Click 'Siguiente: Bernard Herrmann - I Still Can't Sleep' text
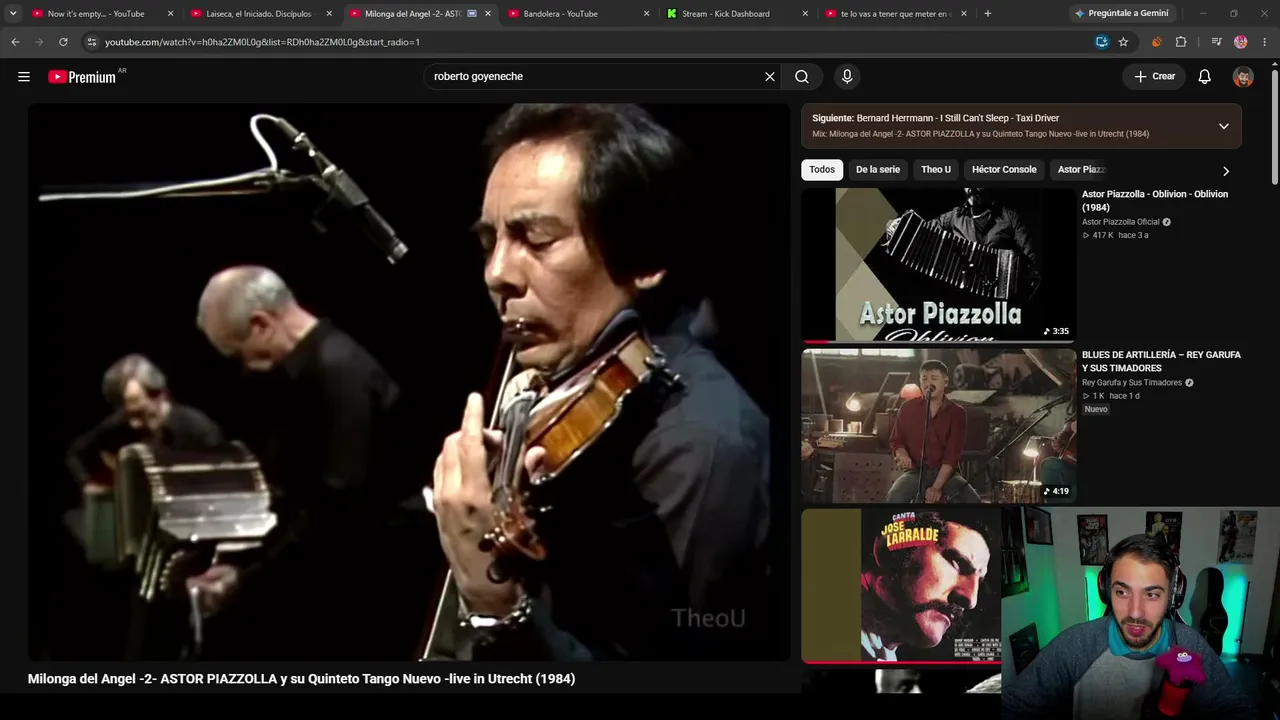Image resolution: width=1280 pixels, height=720 pixels. (x=935, y=118)
